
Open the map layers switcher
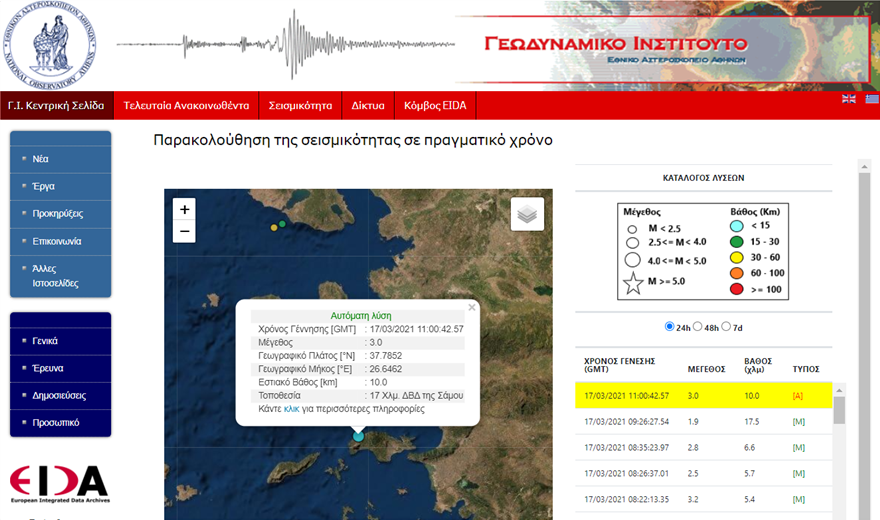pos(527,213)
